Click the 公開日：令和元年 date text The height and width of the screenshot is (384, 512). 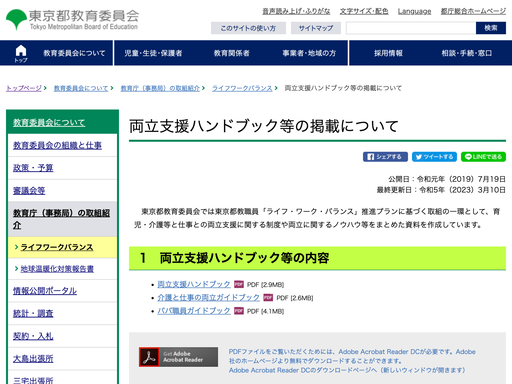tap(447, 179)
